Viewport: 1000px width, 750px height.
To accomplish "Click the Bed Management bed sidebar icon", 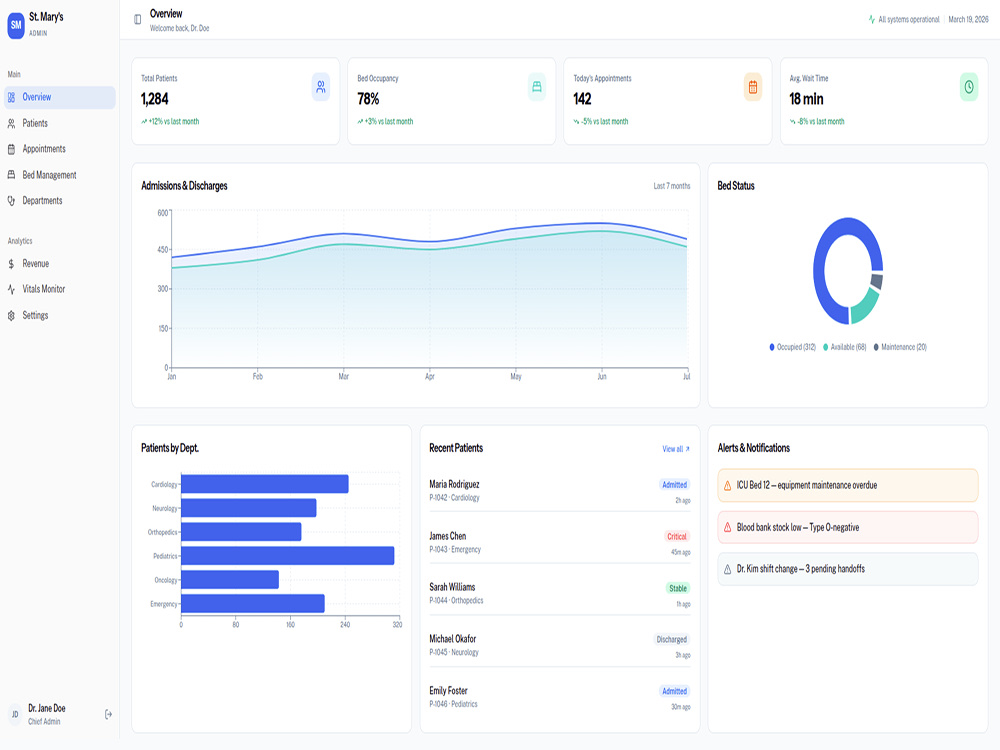I will tap(11, 175).
